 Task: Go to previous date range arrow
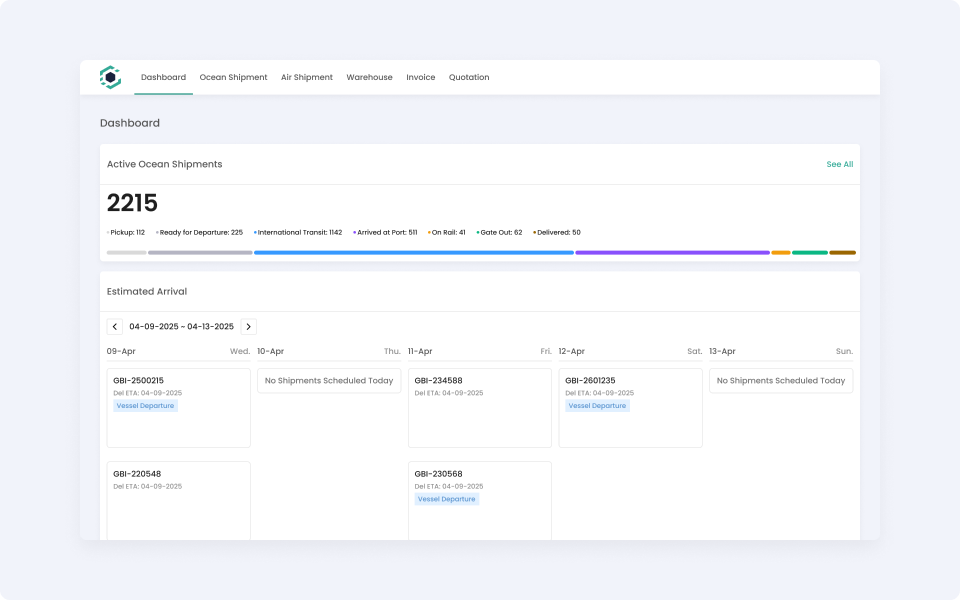(114, 326)
